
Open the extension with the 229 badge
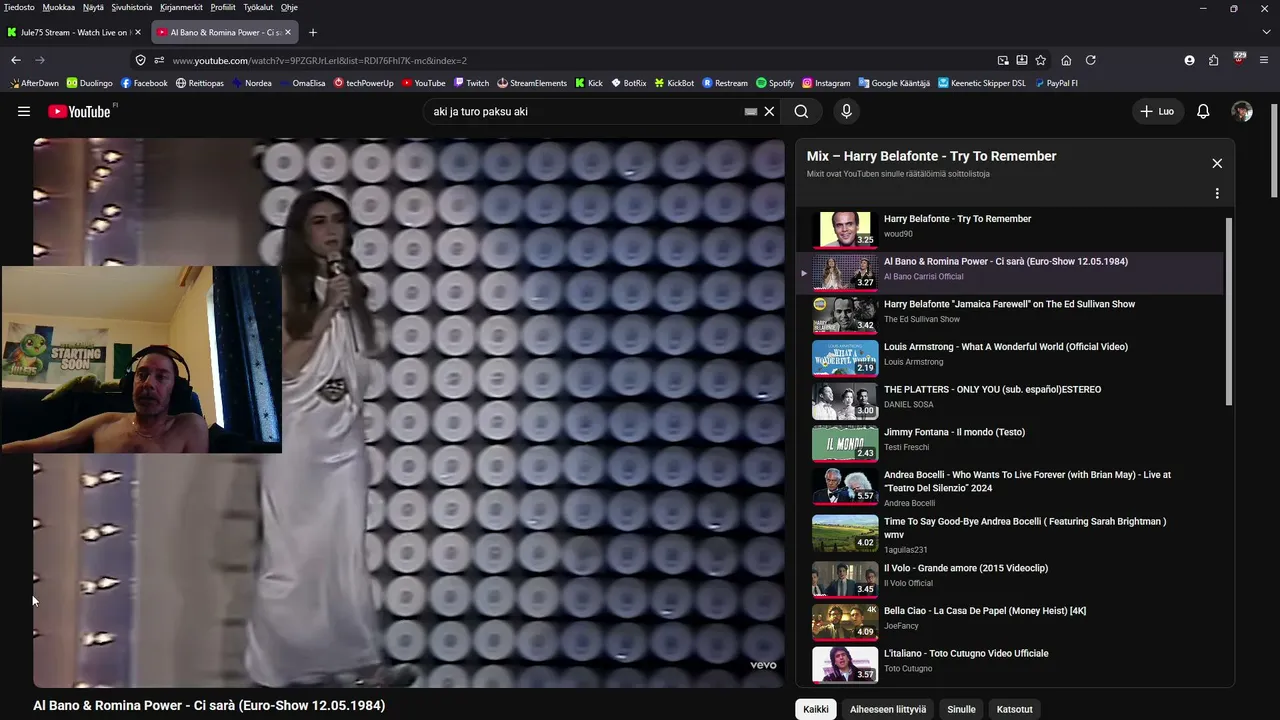(1239, 59)
